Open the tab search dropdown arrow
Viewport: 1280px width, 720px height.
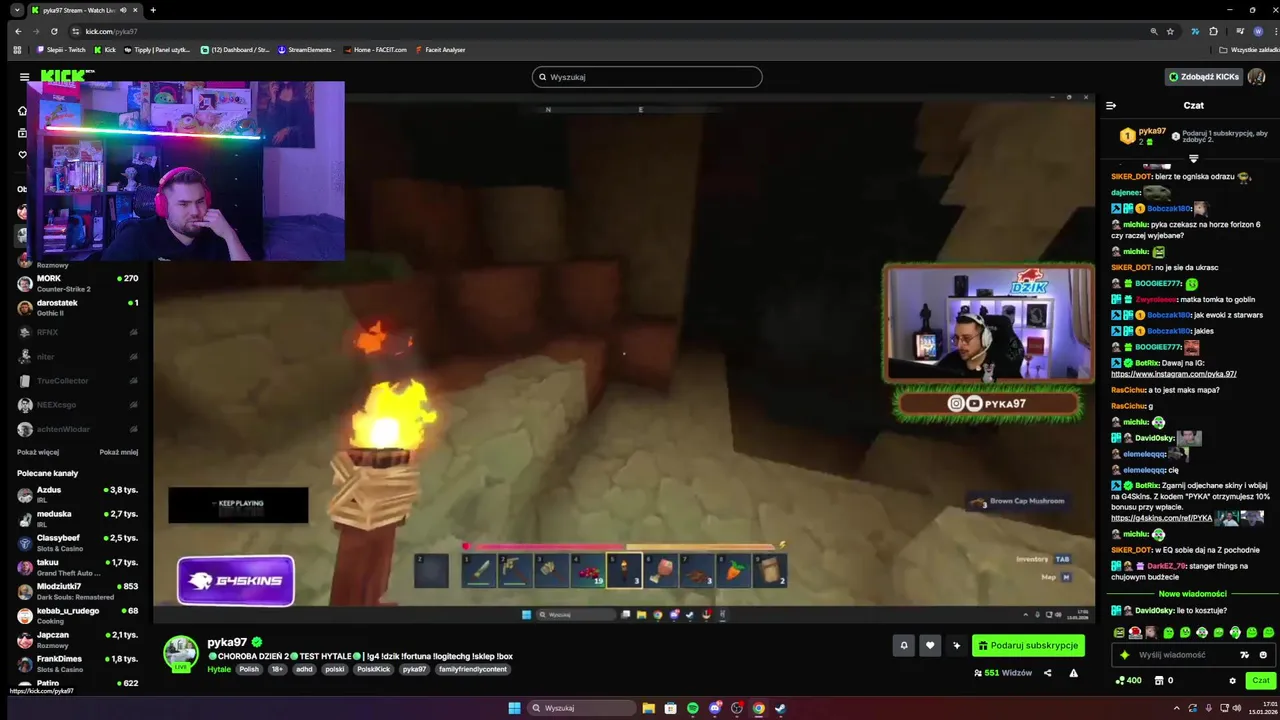[x=17, y=10]
